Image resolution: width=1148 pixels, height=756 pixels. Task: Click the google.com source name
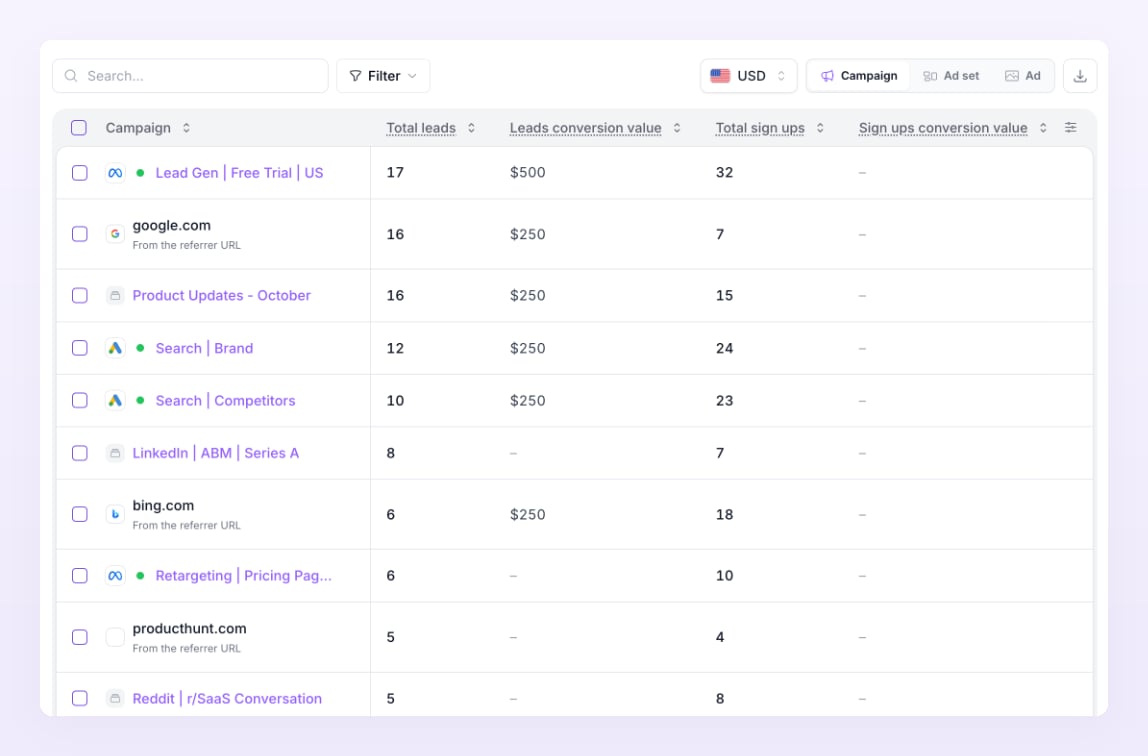171,225
